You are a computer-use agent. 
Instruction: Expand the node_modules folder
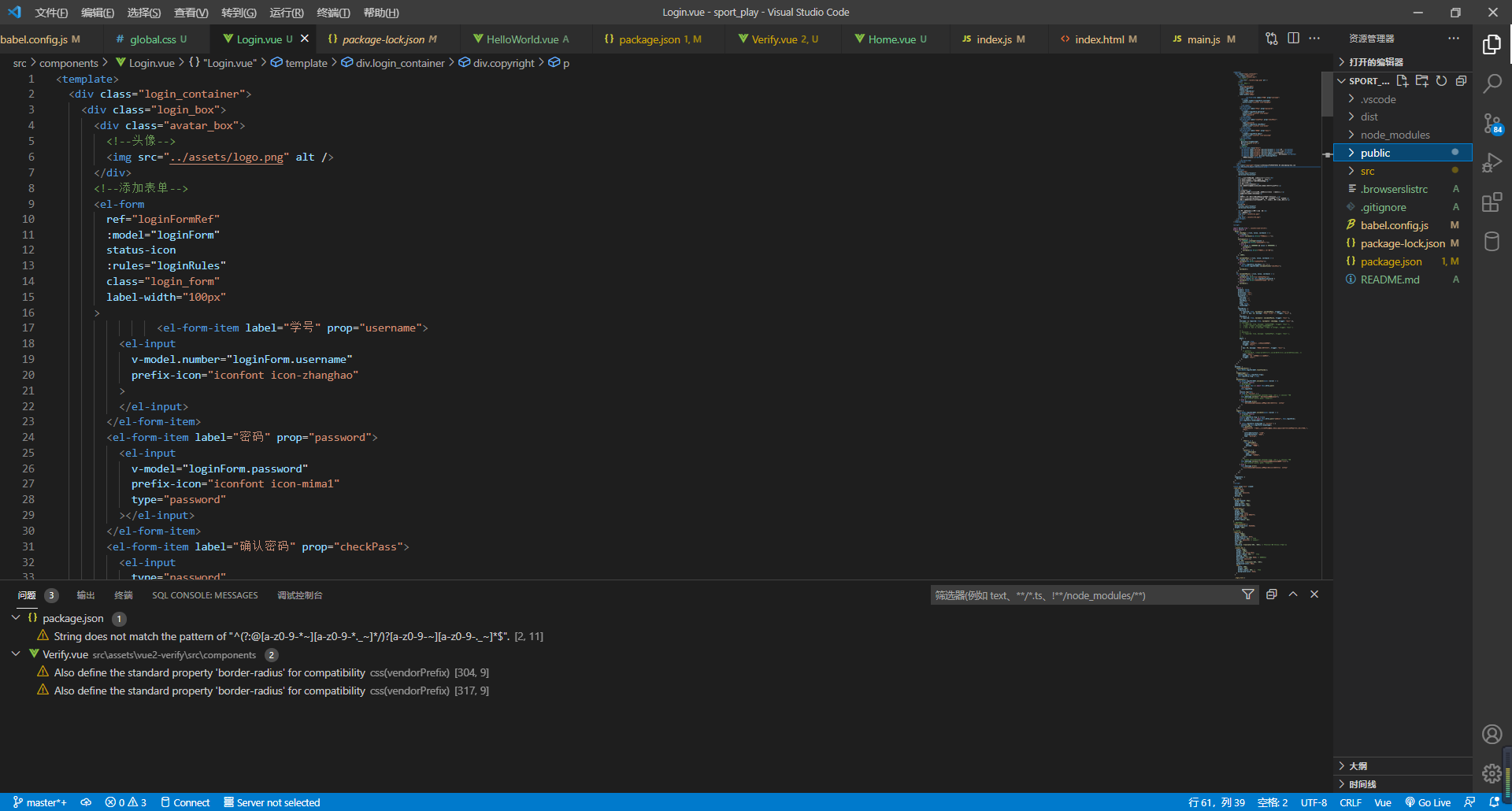1403,135
